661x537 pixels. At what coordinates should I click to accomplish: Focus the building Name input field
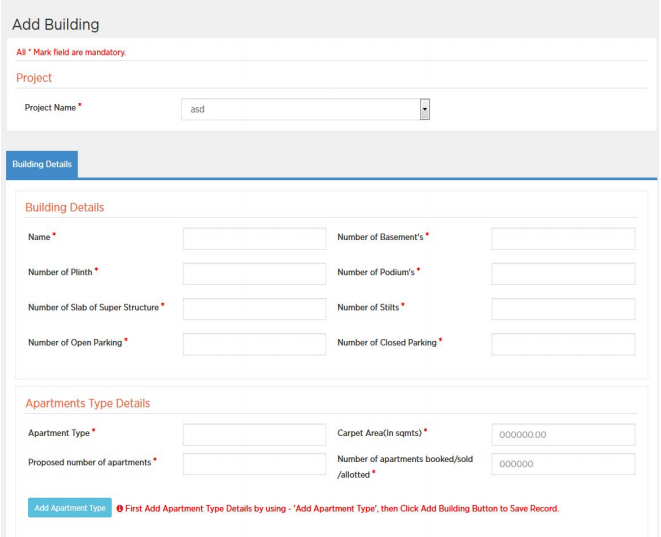[x=254, y=238]
